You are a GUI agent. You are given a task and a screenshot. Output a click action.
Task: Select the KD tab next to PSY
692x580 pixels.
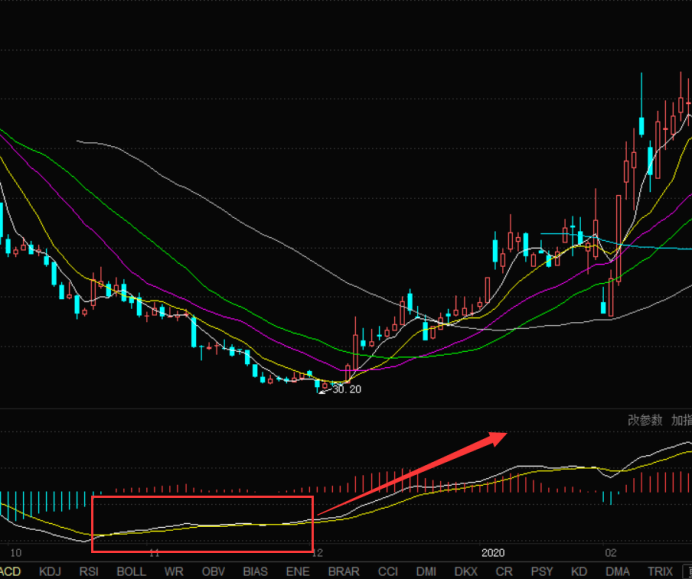(578, 571)
